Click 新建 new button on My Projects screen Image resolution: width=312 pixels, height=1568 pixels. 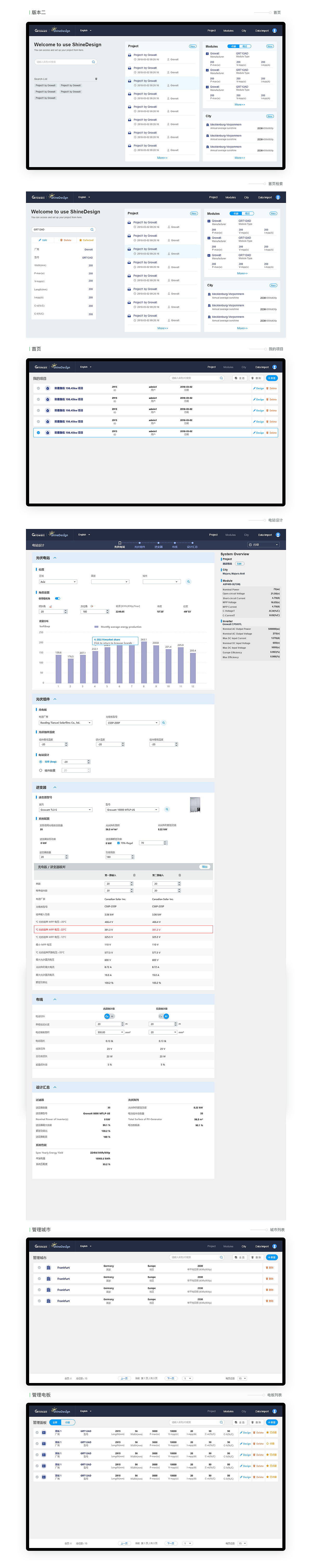(272, 378)
